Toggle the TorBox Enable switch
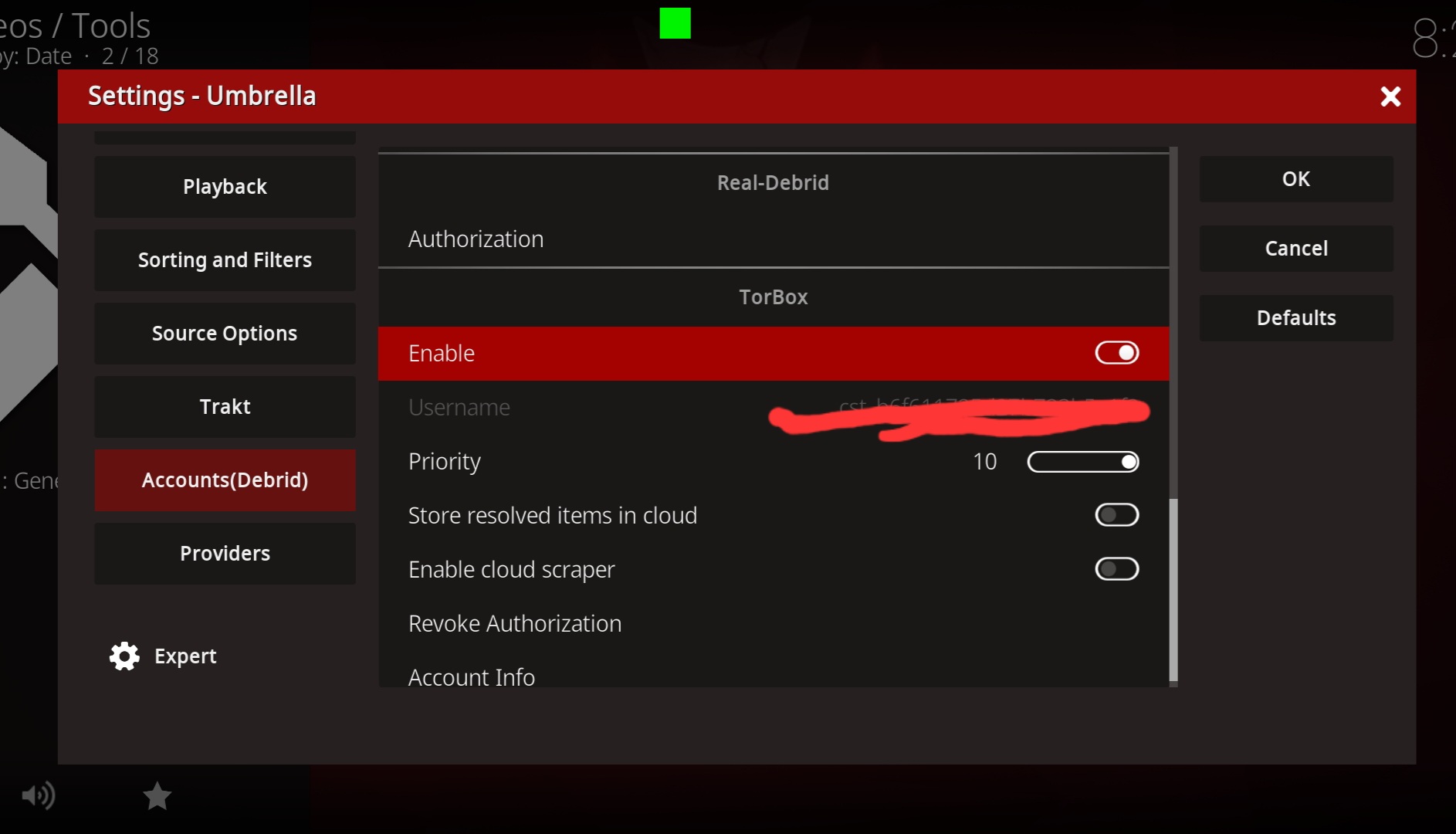This screenshot has height=834, width=1456. click(1116, 353)
